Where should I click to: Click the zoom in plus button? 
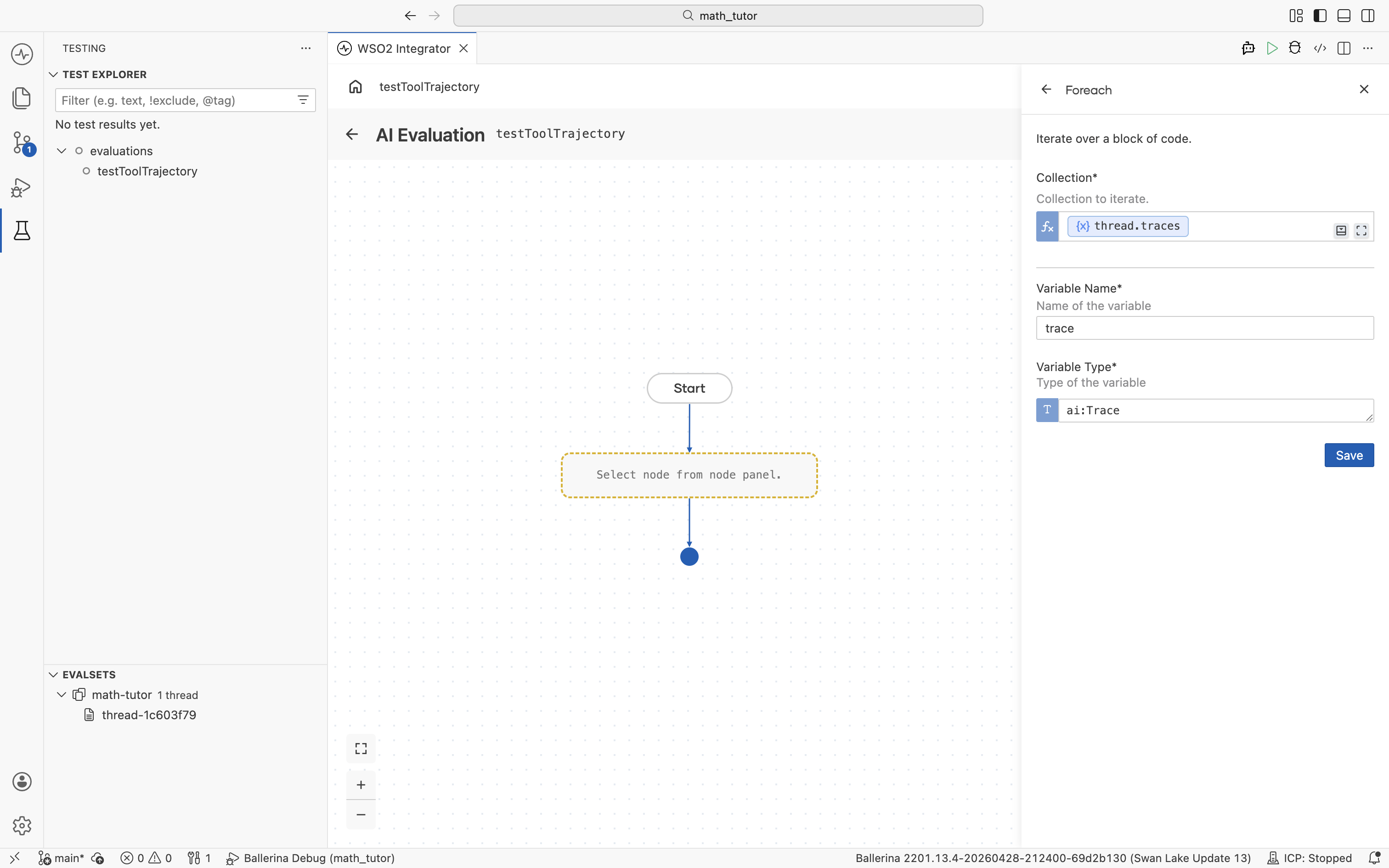[361, 785]
